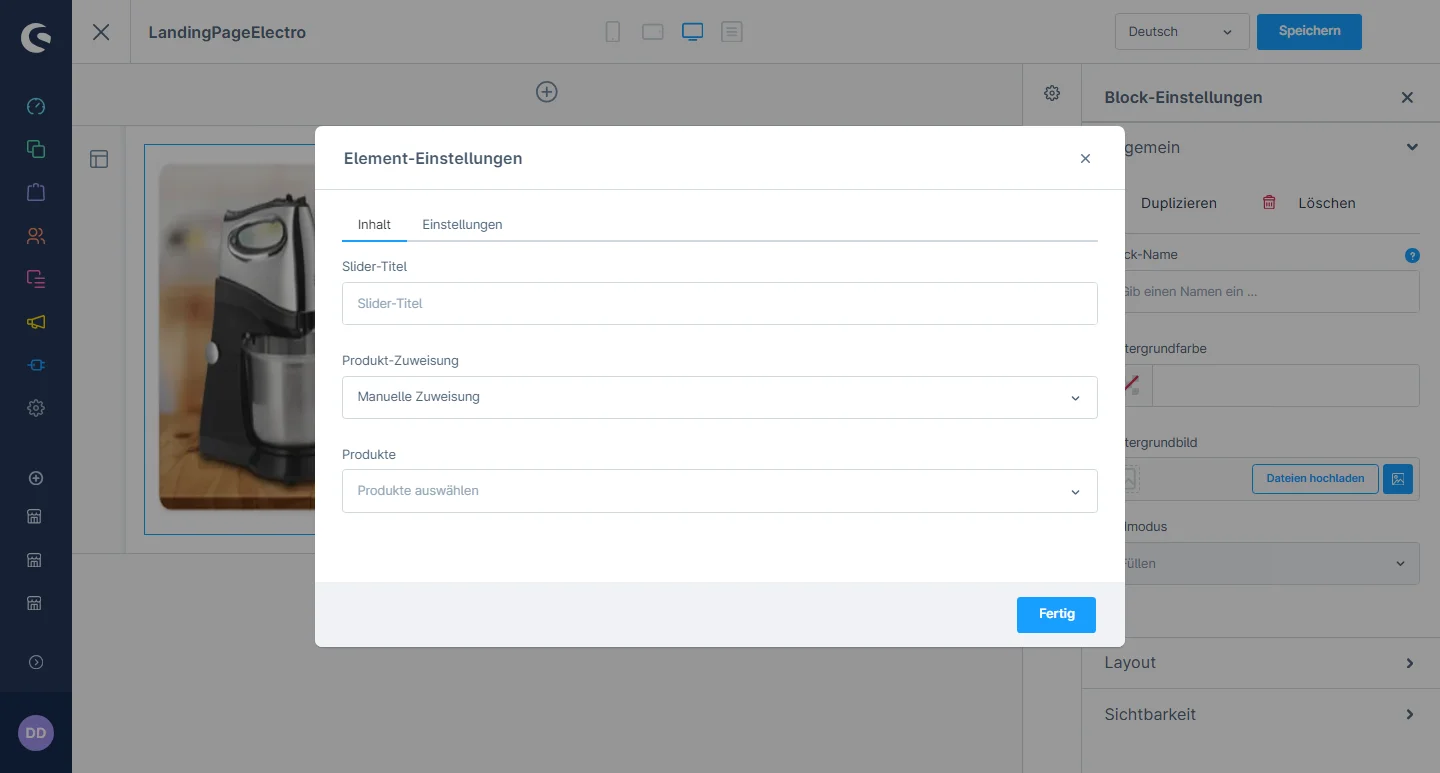Expand the Layout section
Viewport: 1440px width, 773px height.
(1259, 663)
